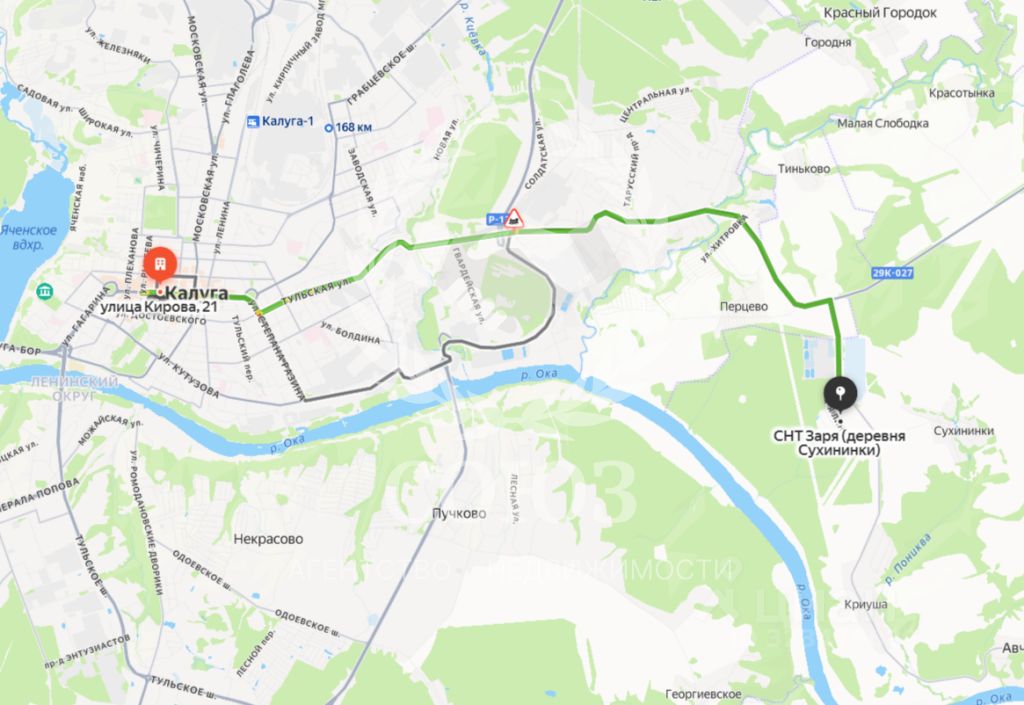
Task: Click the Р-1 highway shield badge
Action: 496,220
